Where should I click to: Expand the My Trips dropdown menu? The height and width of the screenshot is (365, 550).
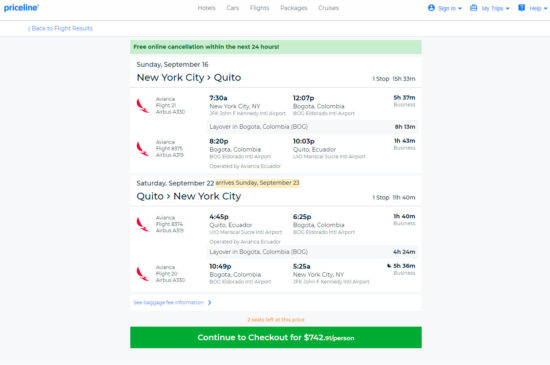tap(490, 8)
